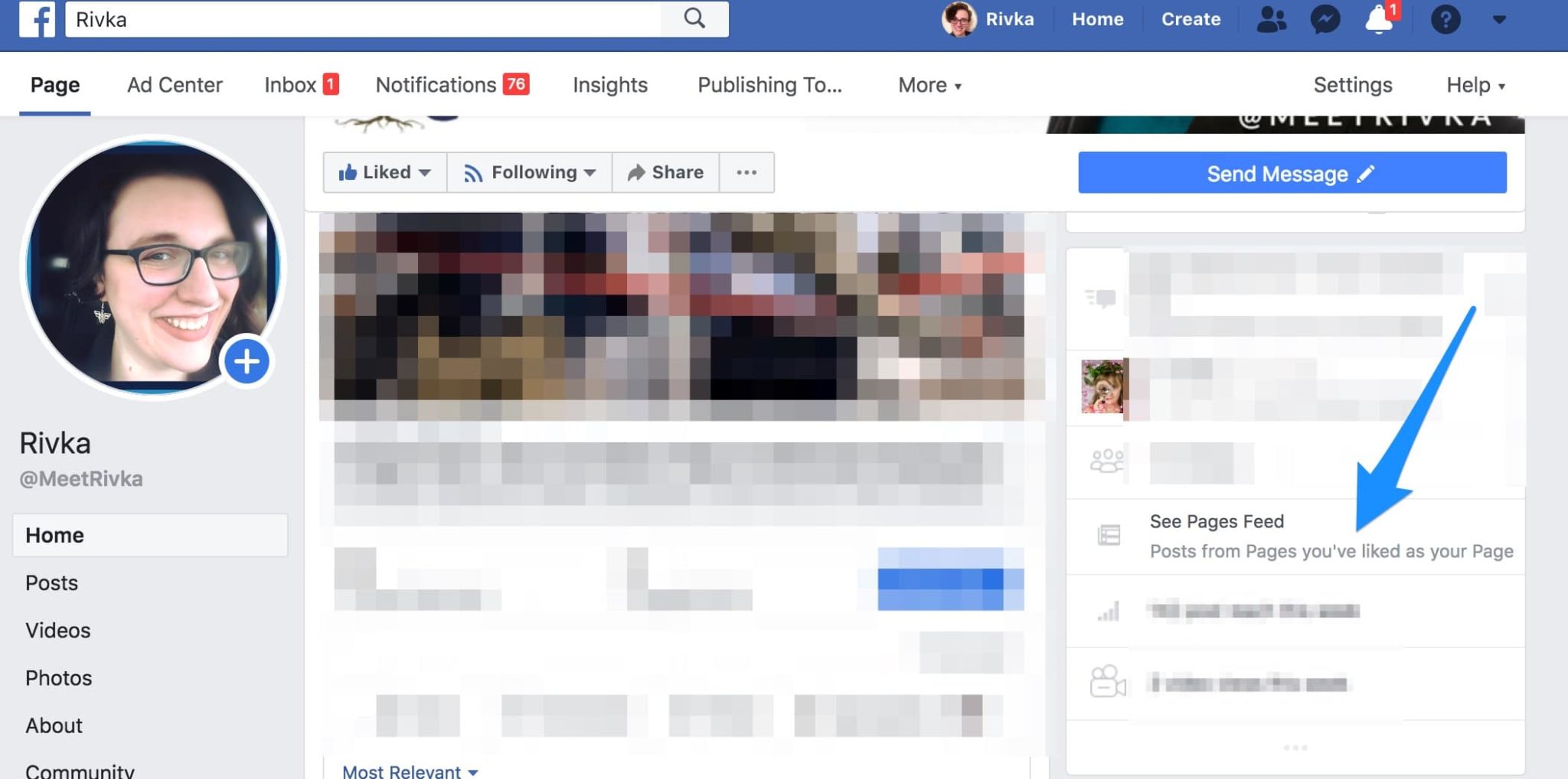Image resolution: width=1568 pixels, height=779 pixels.
Task: Open the notifications bell icon
Action: (x=1379, y=19)
